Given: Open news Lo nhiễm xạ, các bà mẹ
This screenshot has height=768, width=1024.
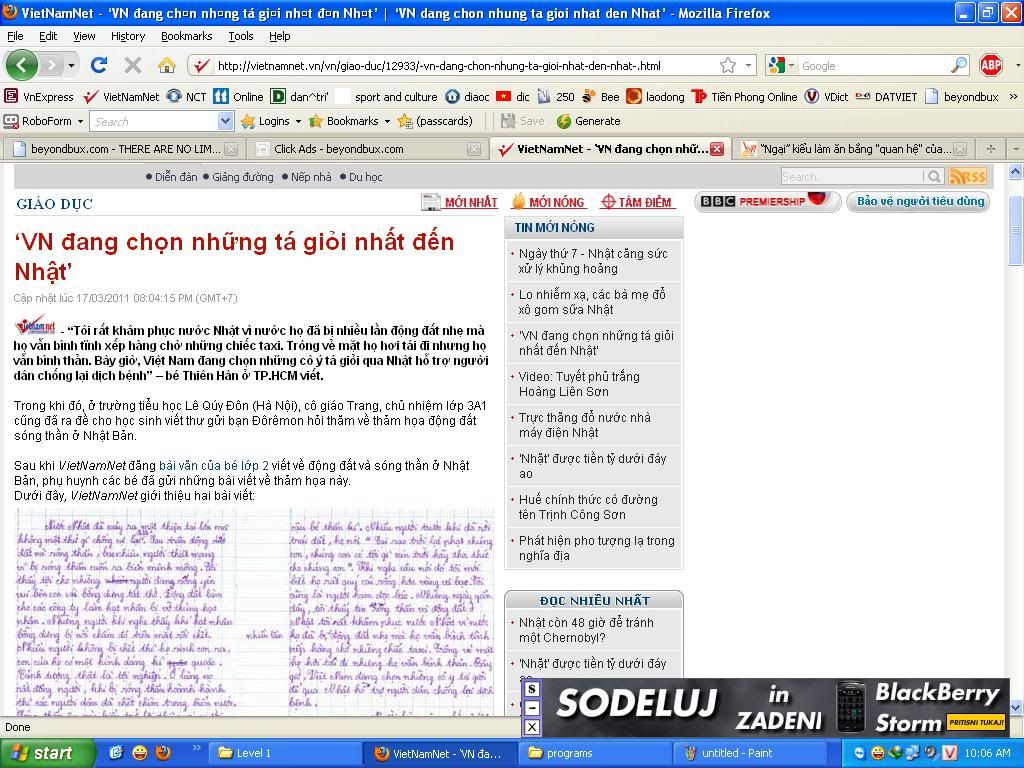Looking at the screenshot, I should click(592, 302).
